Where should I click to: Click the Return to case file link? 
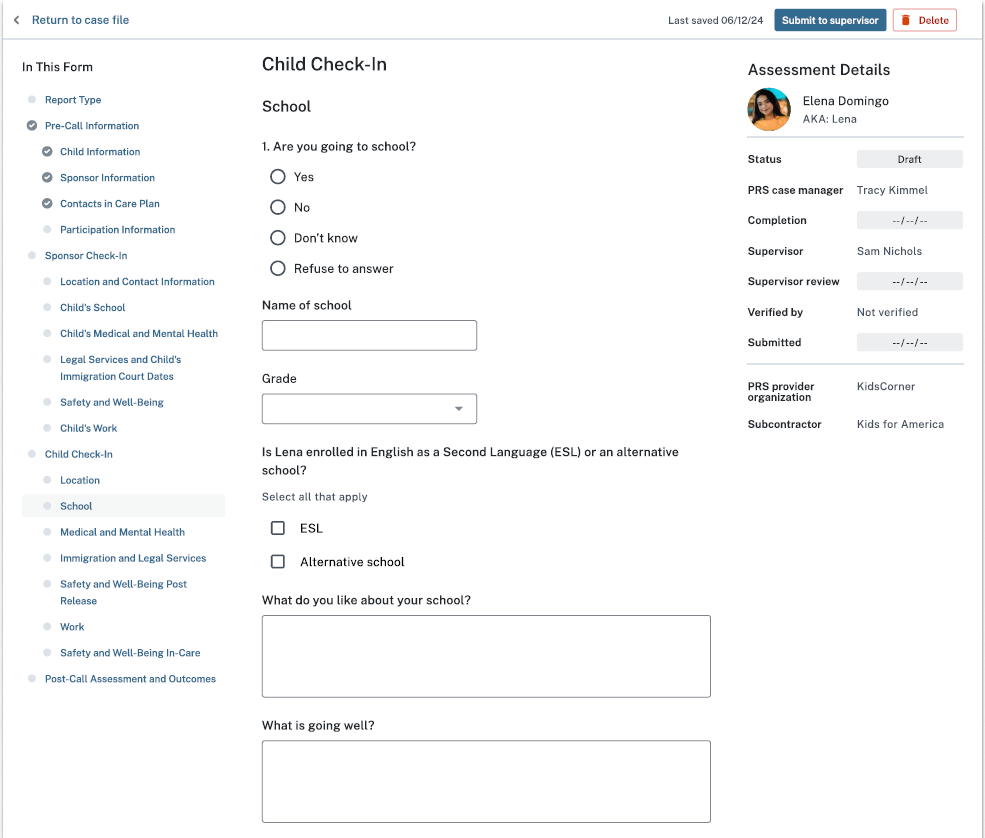coord(80,20)
